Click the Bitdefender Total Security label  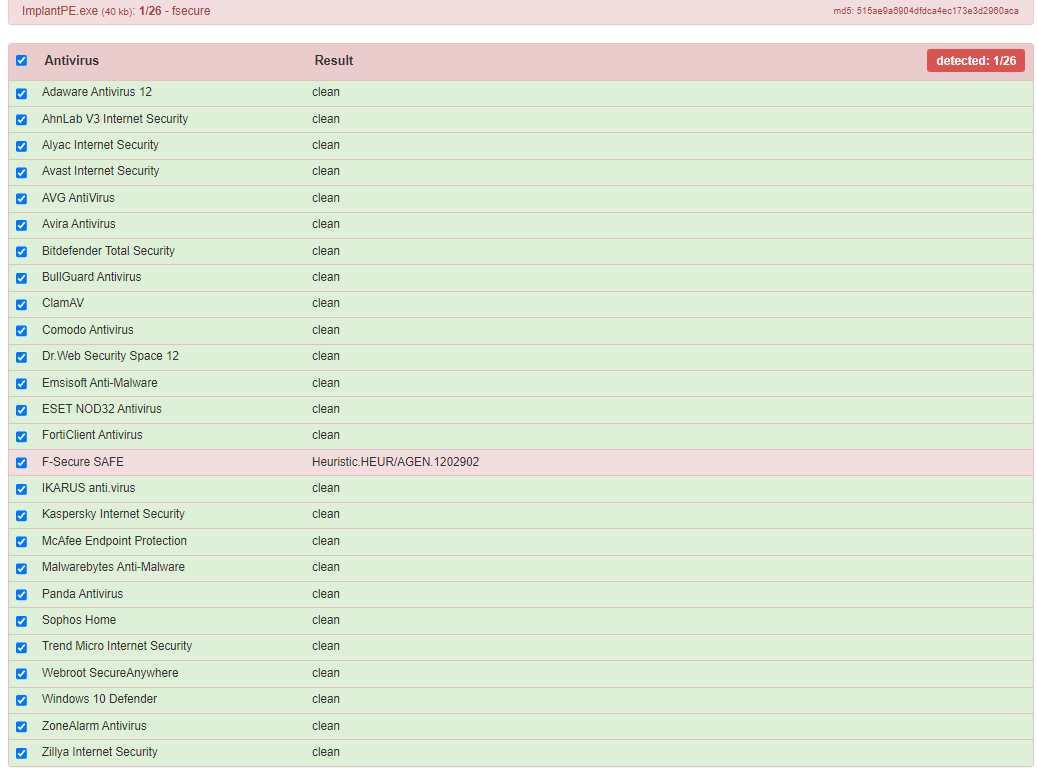pos(108,251)
